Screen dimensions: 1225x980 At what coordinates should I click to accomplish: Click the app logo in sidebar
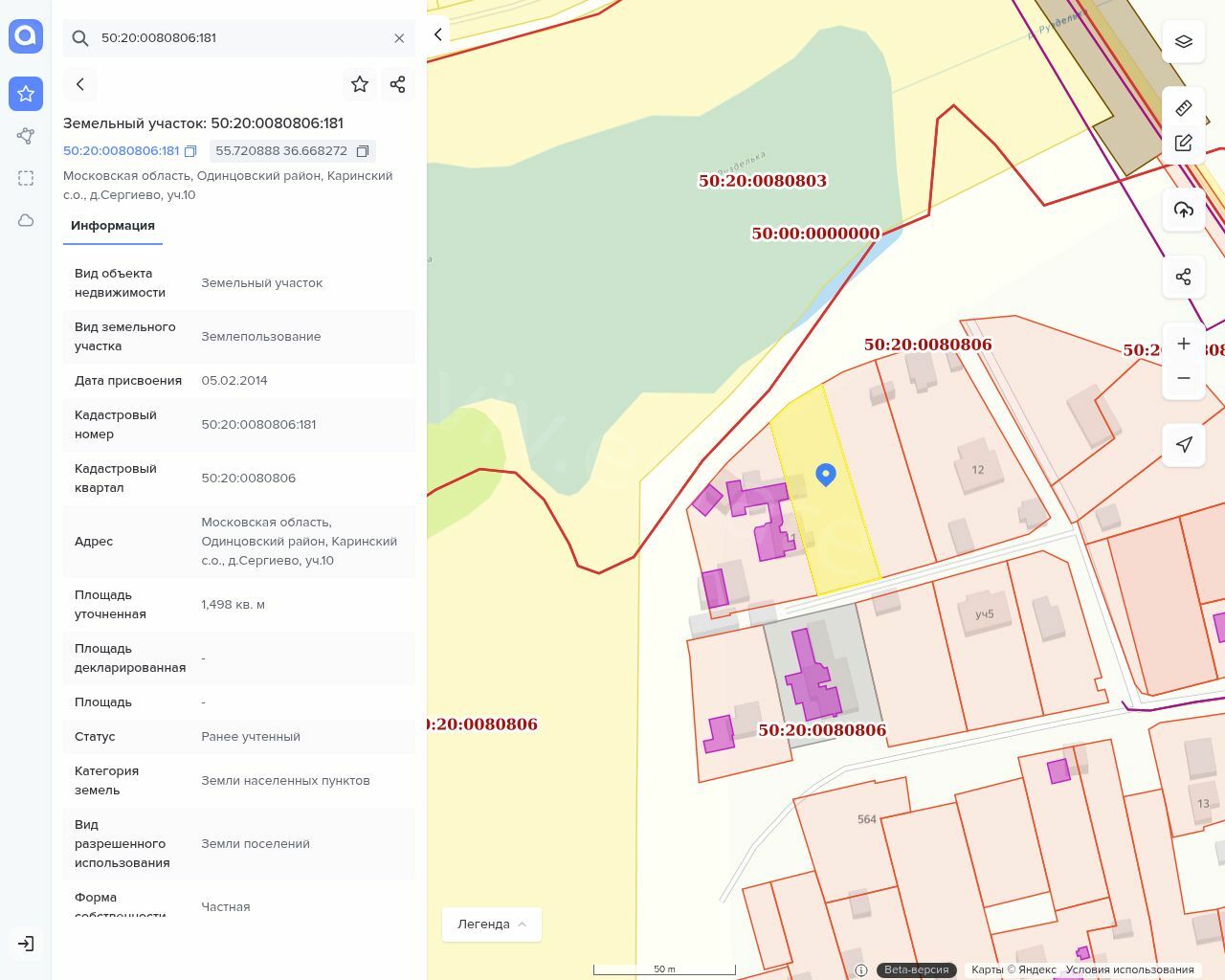pos(26,36)
